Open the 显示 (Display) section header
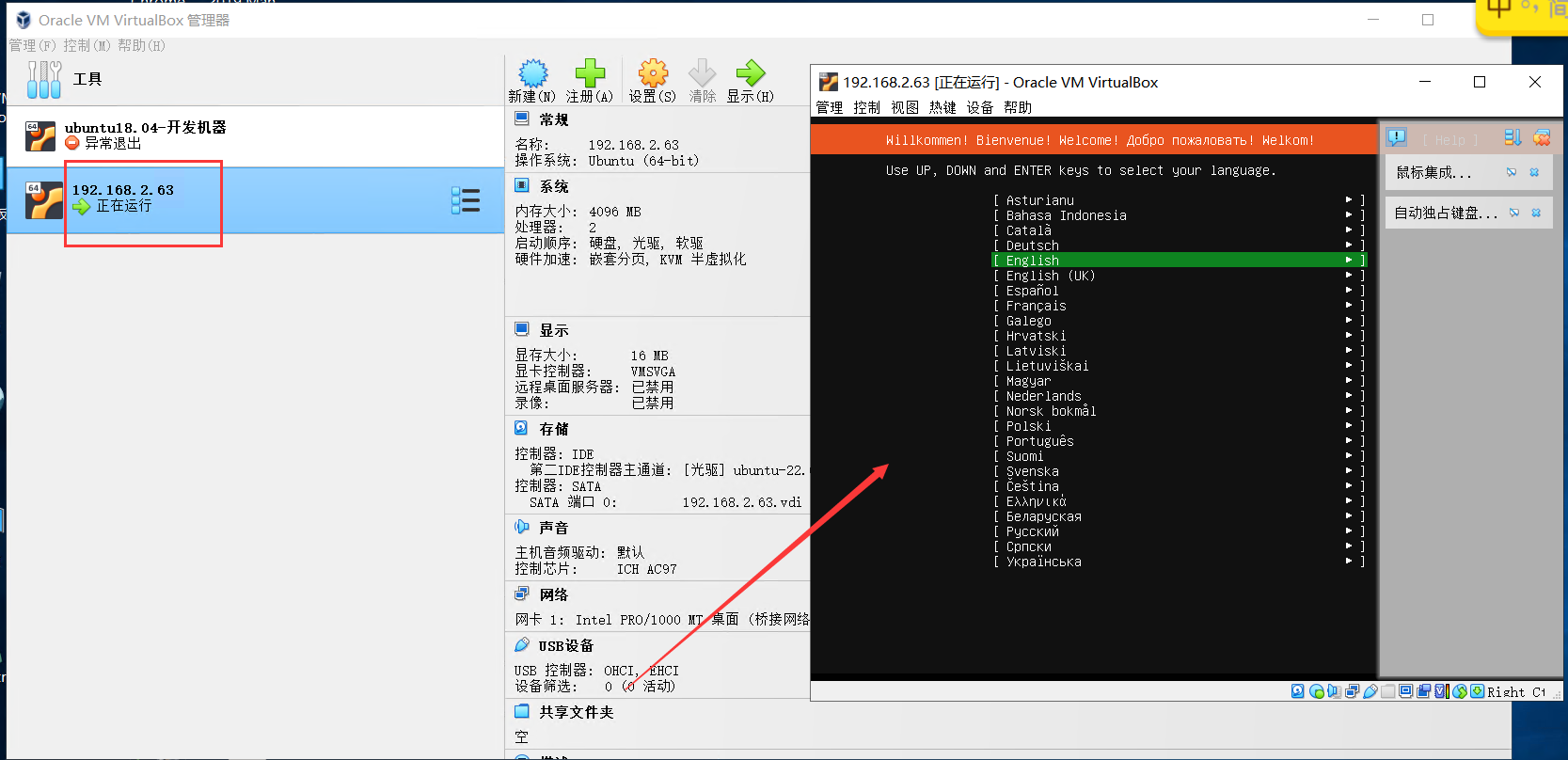 [554, 330]
